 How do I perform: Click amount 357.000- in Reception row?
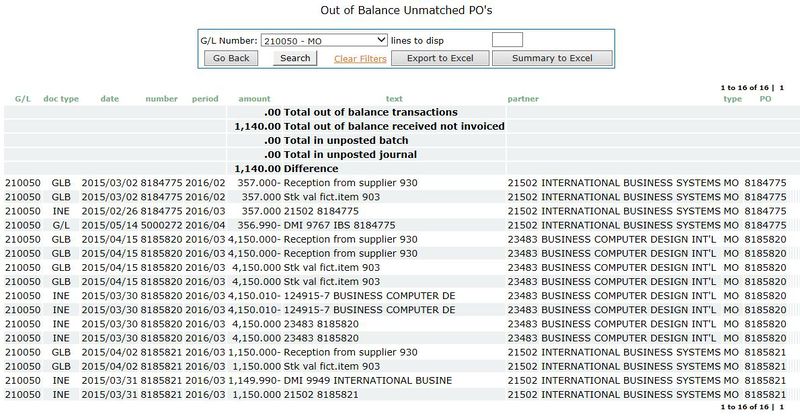point(258,183)
